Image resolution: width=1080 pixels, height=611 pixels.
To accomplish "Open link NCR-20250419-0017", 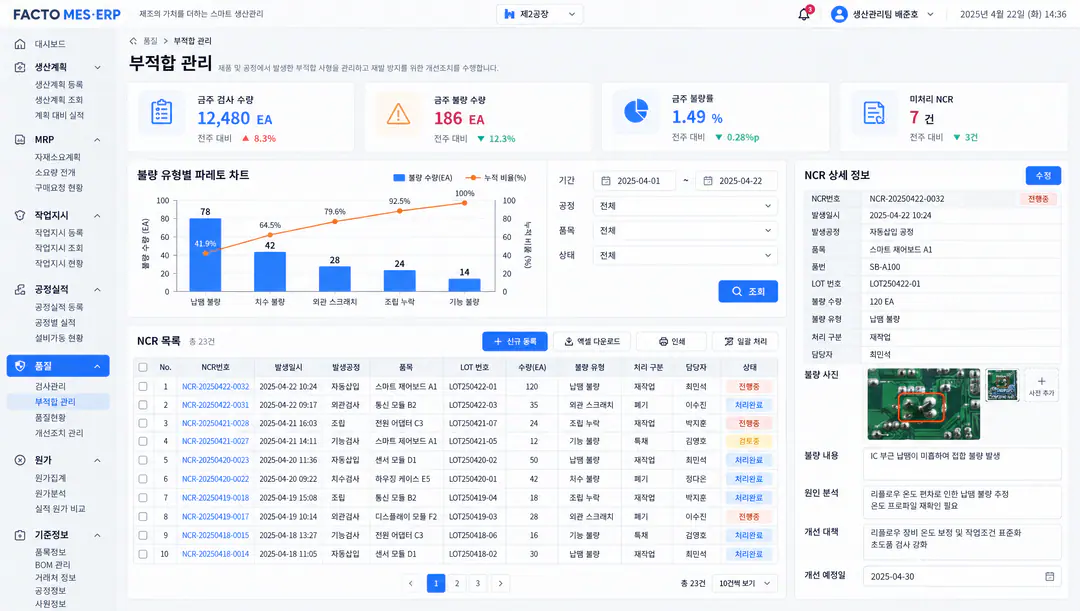I will point(216,517).
